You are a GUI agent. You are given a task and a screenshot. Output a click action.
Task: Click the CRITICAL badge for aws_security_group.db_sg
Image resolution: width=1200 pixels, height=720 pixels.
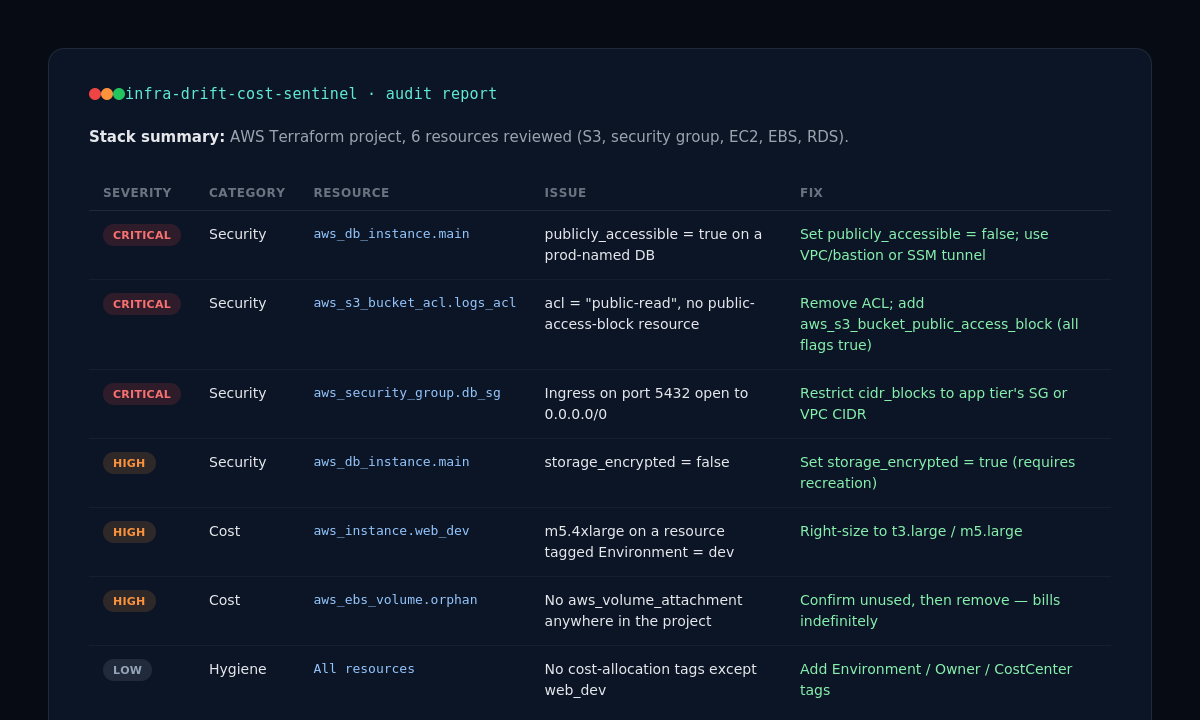(x=142, y=394)
